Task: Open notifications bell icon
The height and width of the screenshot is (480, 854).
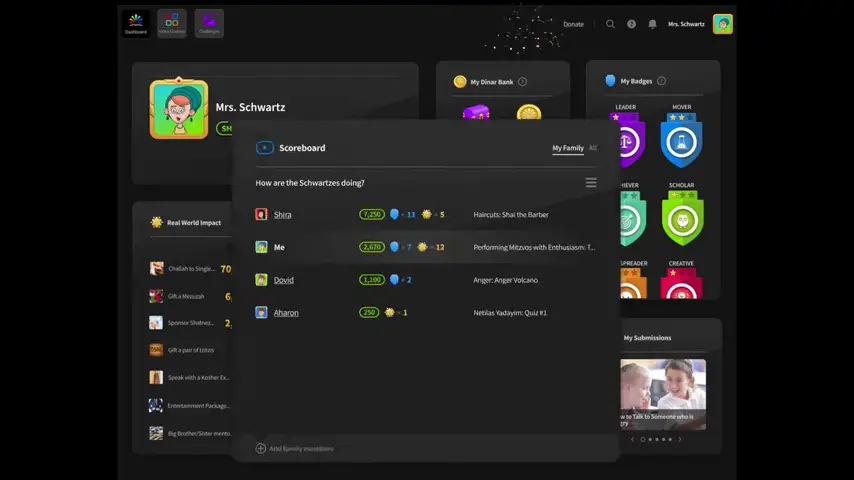Action: (x=652, y=24)
